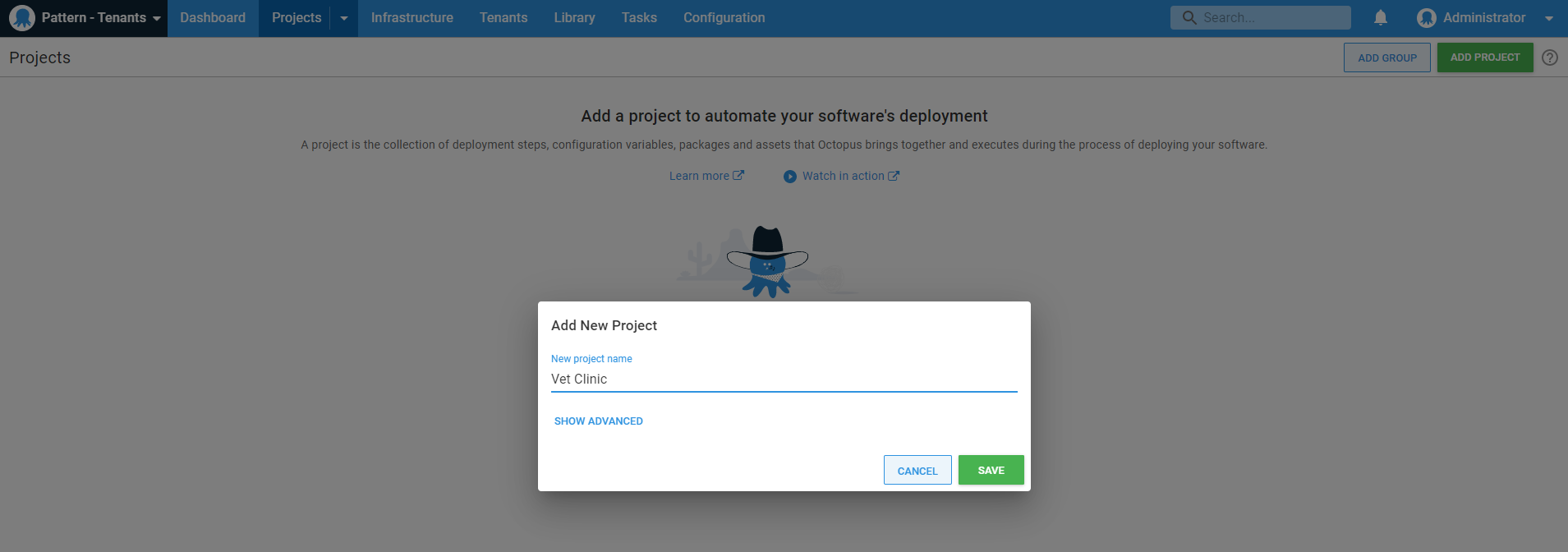The width and height of the screenshot is (1568, 552).
Task: Go to the Dashboard tab
Action: tap(213, 18)
